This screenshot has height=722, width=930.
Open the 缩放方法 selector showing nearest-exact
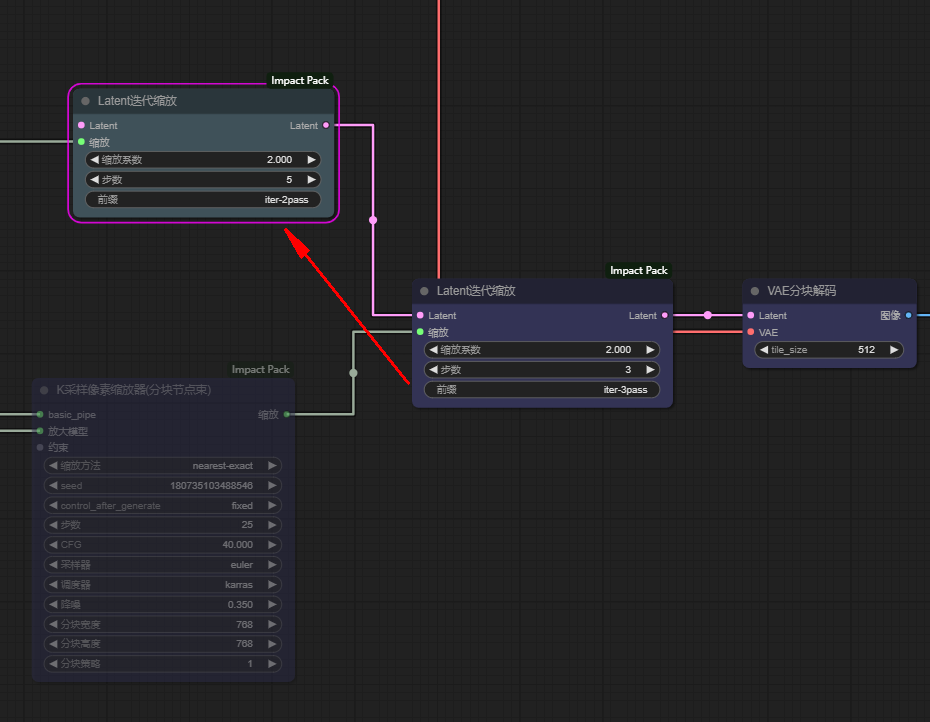pyautogui.click(x=163, y=465)
